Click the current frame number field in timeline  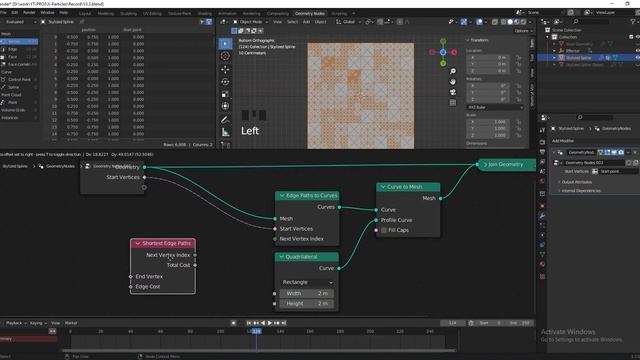pyautogui.click(x=453, y=323)
